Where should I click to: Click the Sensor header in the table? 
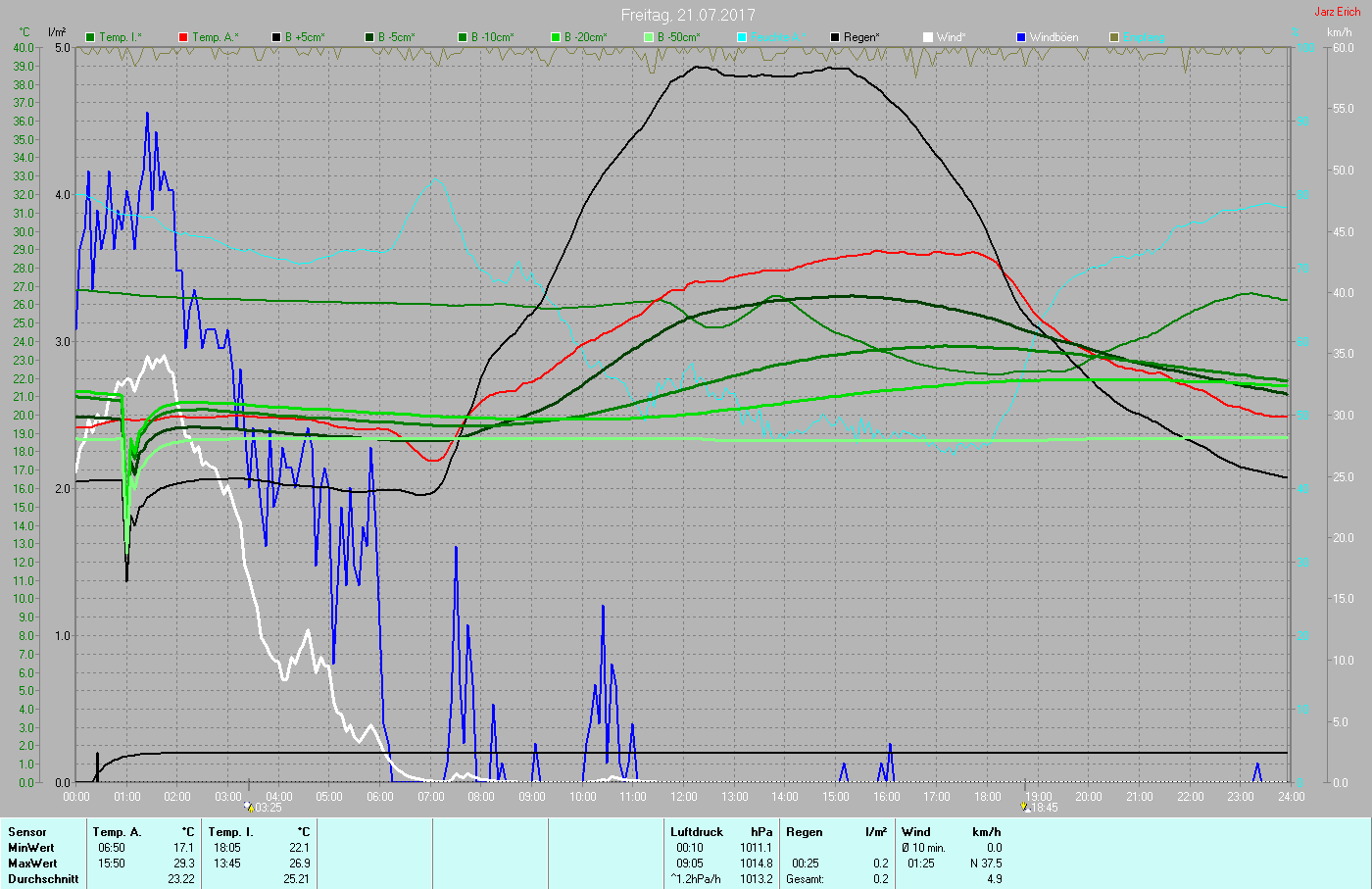coord(27,832)
